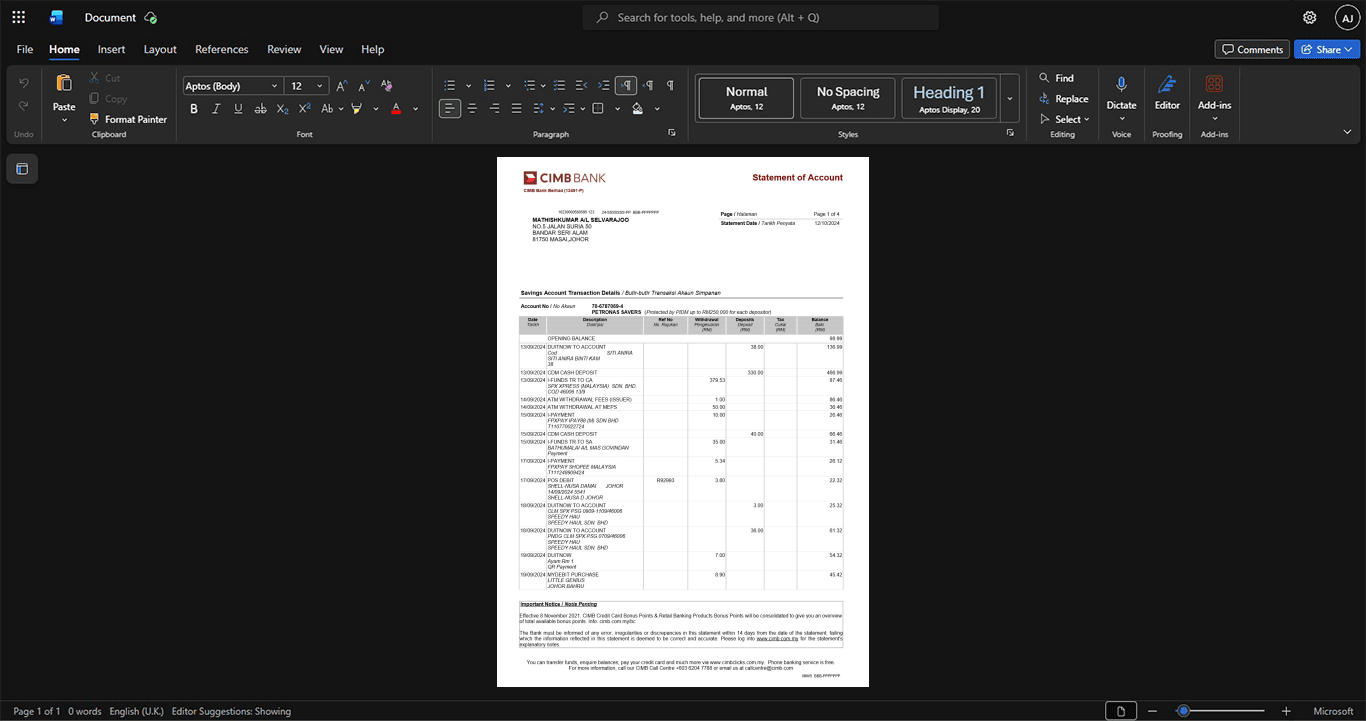This screenshot has height=721, width=1366.
Task: Click the Undo arrow icon
Action: tap(24, 83)
